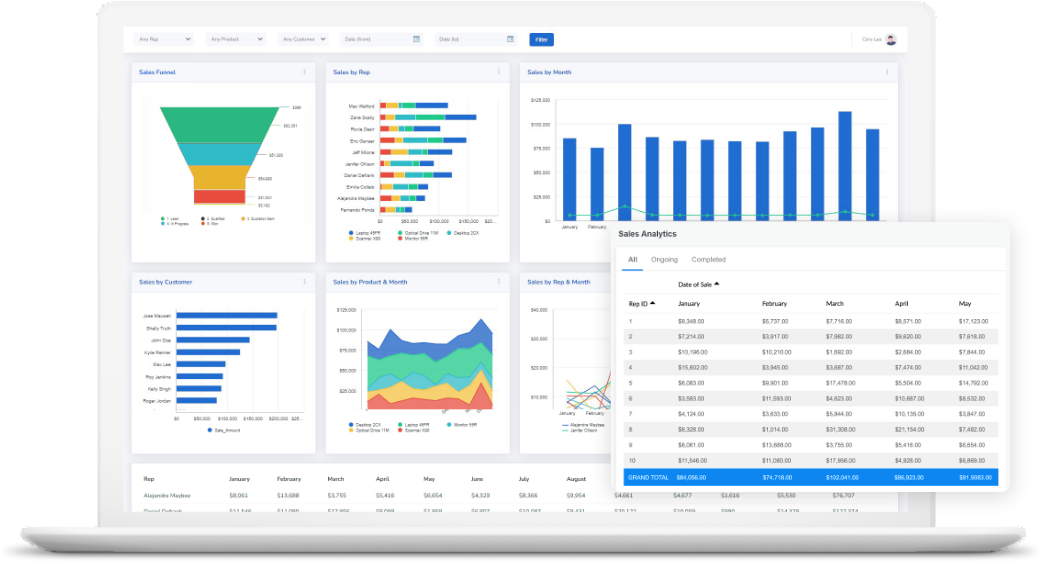1041x564 pixels.
Task: Click $15,602.00 cell for Rep 4 January
Action: pos(692,368)
